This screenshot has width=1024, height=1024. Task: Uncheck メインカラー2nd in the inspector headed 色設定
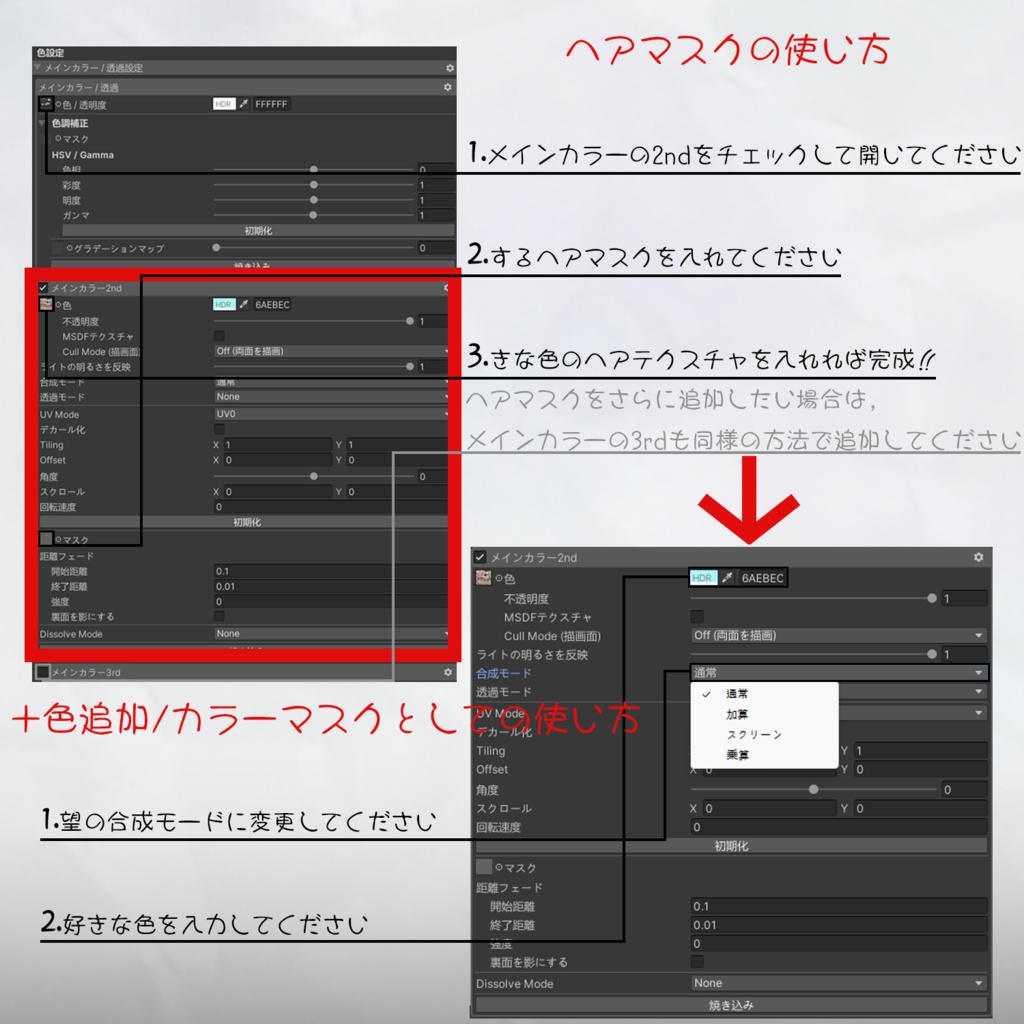43,287
